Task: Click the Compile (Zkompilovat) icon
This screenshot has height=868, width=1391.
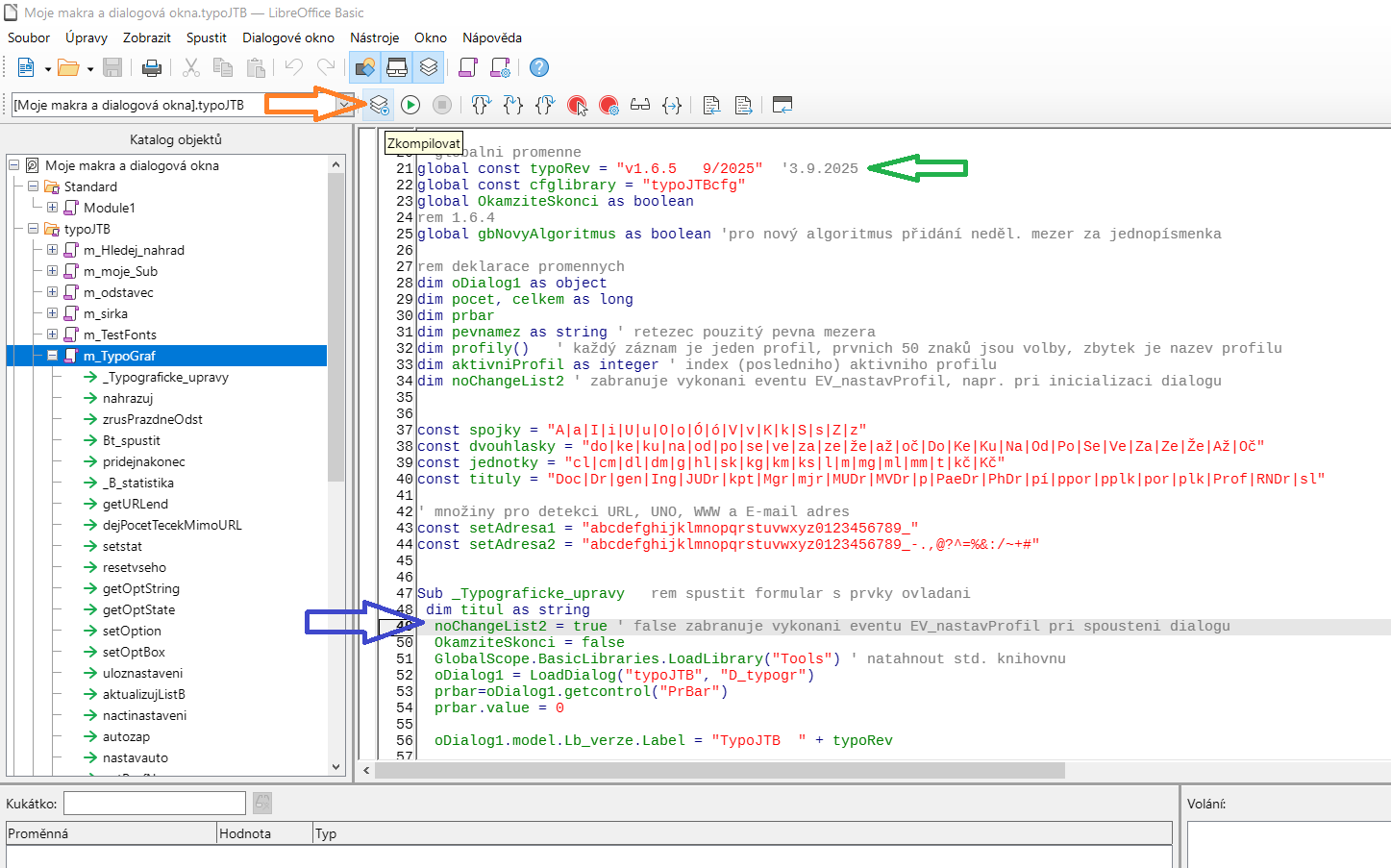Action: pos(379,105)
